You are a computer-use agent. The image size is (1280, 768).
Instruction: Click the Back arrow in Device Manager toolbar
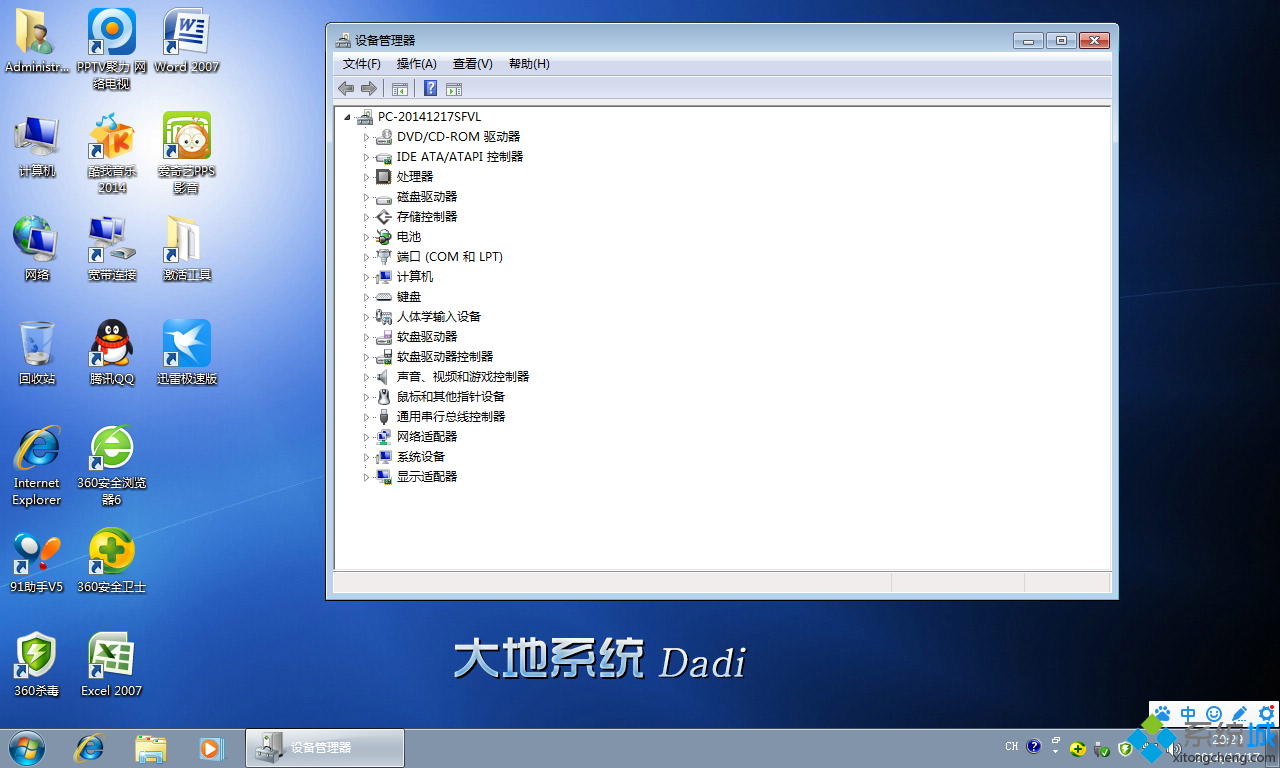[x=346, y=88]
